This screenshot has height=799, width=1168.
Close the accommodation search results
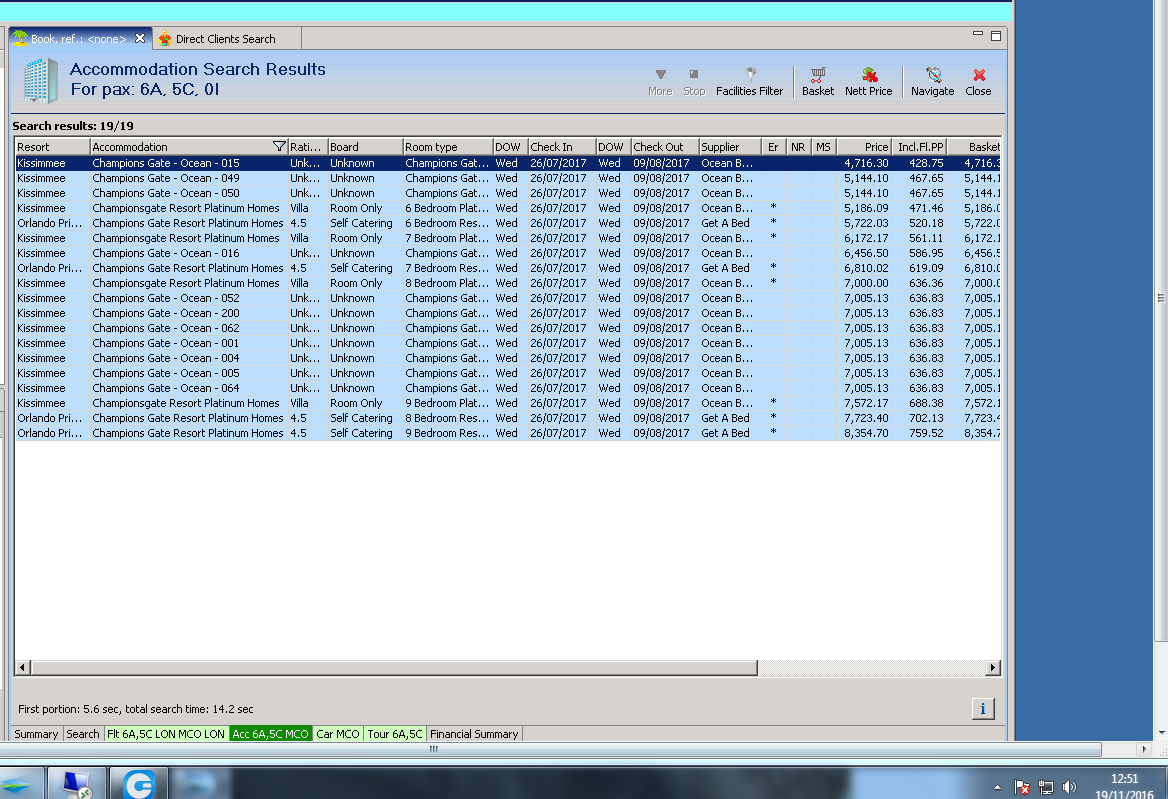tap(978, 82)
